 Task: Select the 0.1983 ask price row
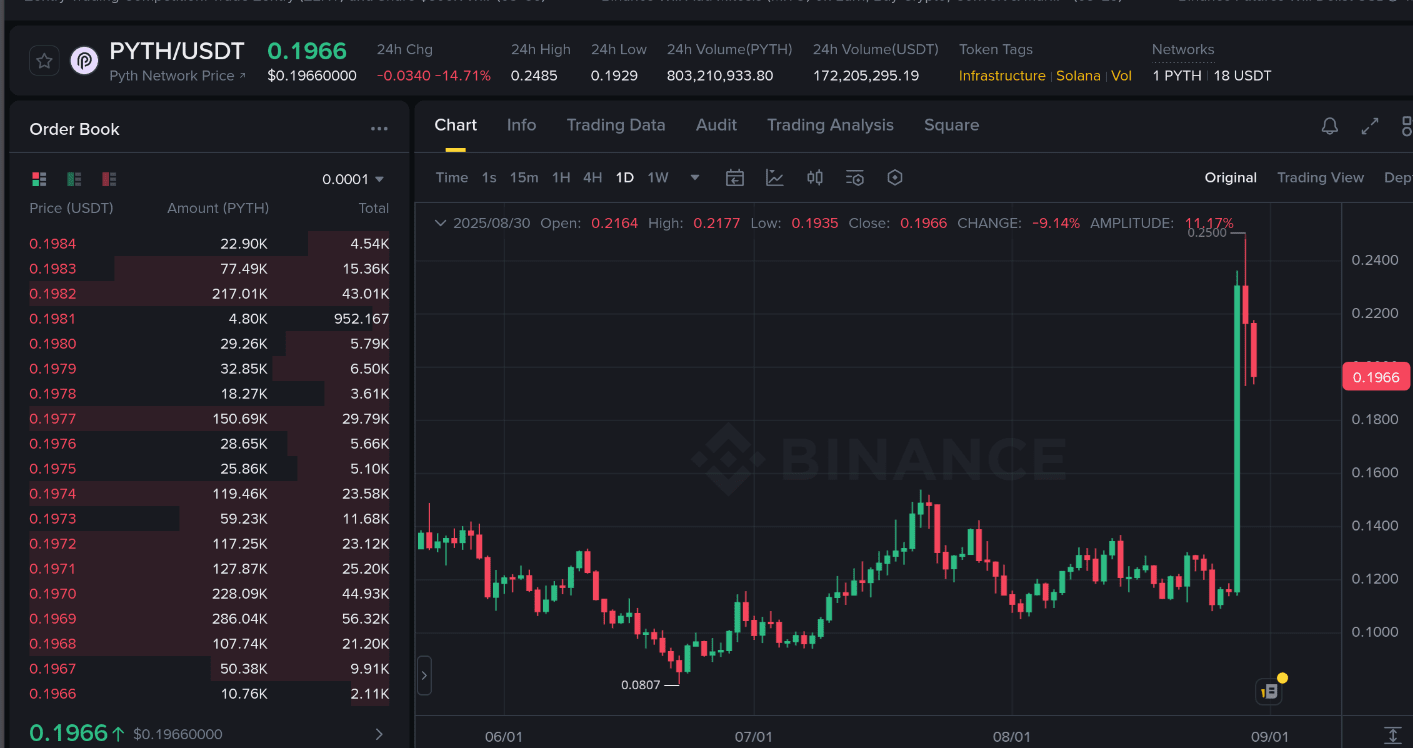209,269
